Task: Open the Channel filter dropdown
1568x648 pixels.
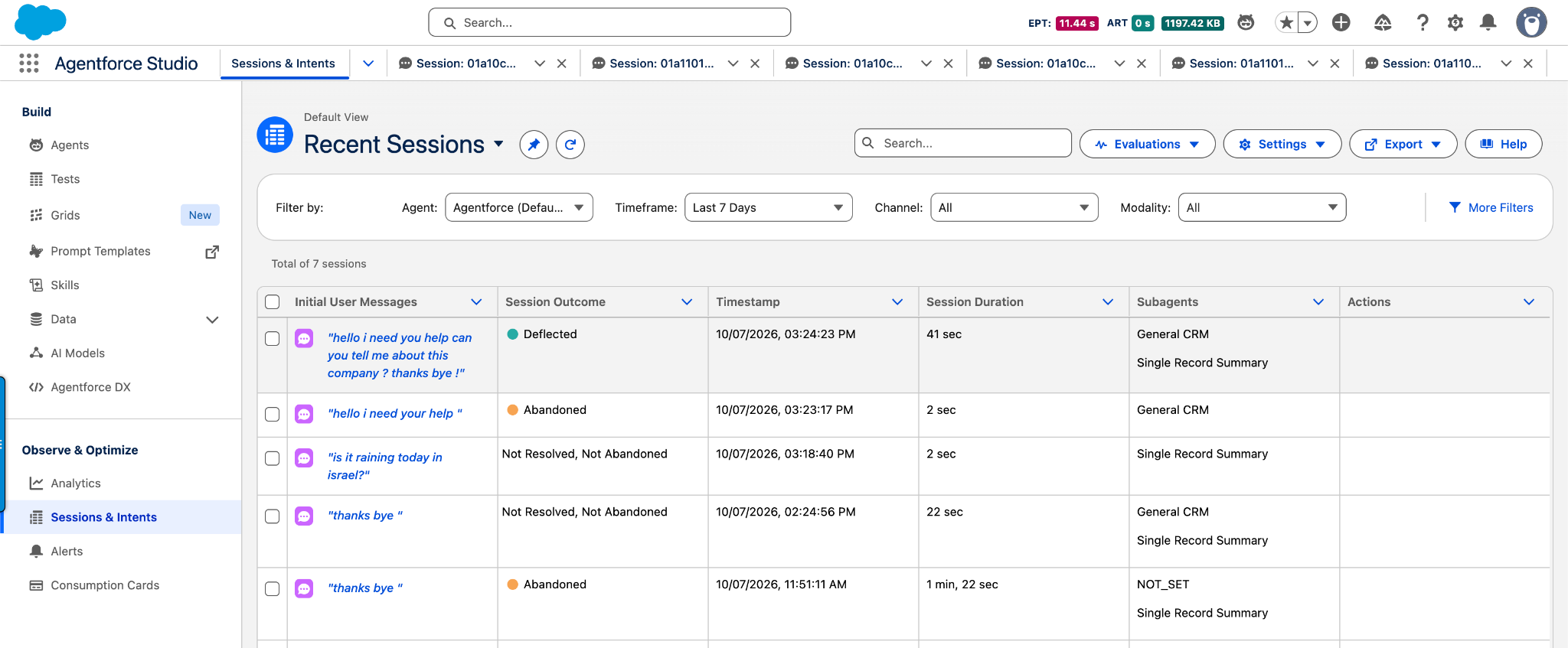Action: pos(1014,207)
